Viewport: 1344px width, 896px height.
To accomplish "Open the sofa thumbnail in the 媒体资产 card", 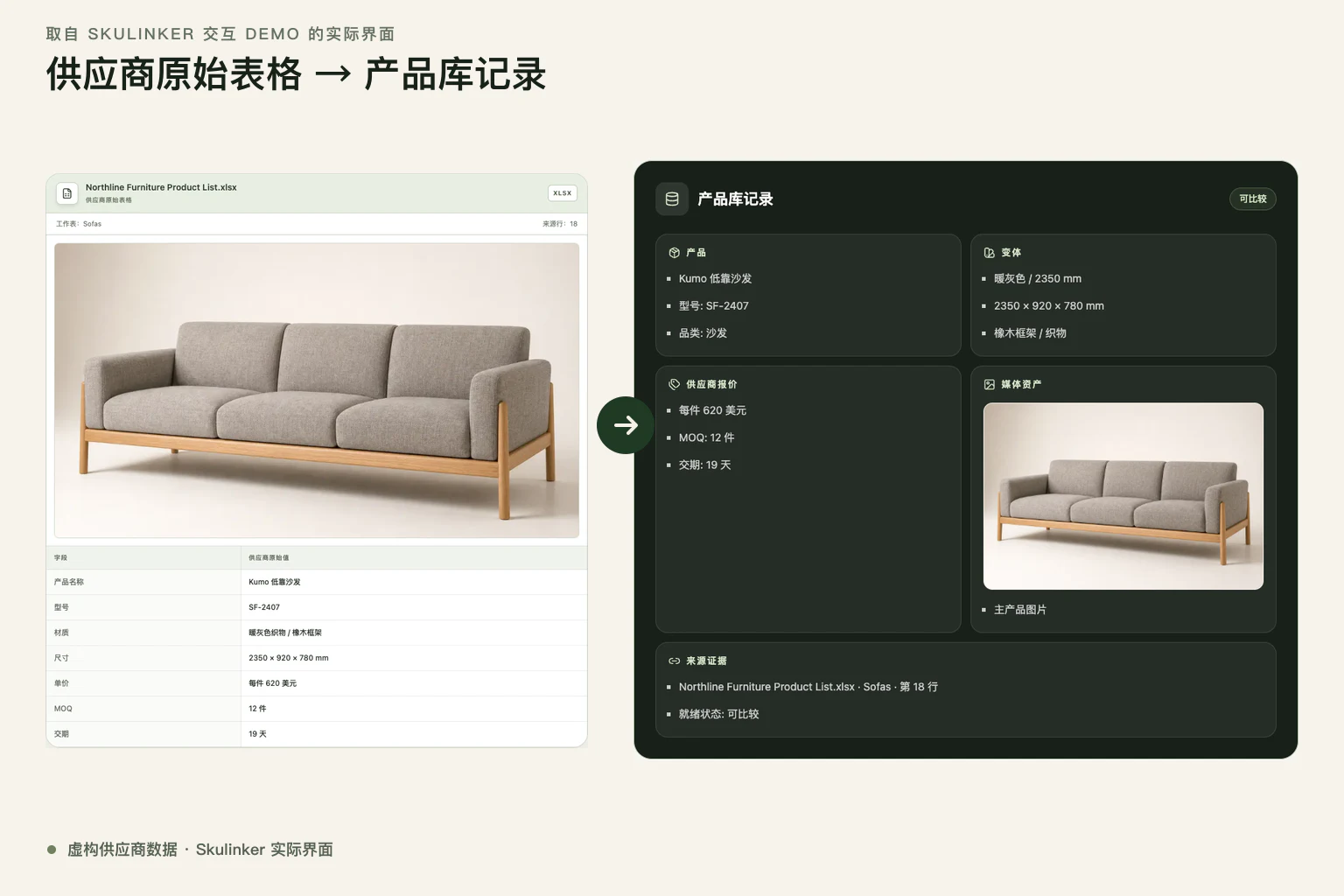I will (x=1123, y=496).
